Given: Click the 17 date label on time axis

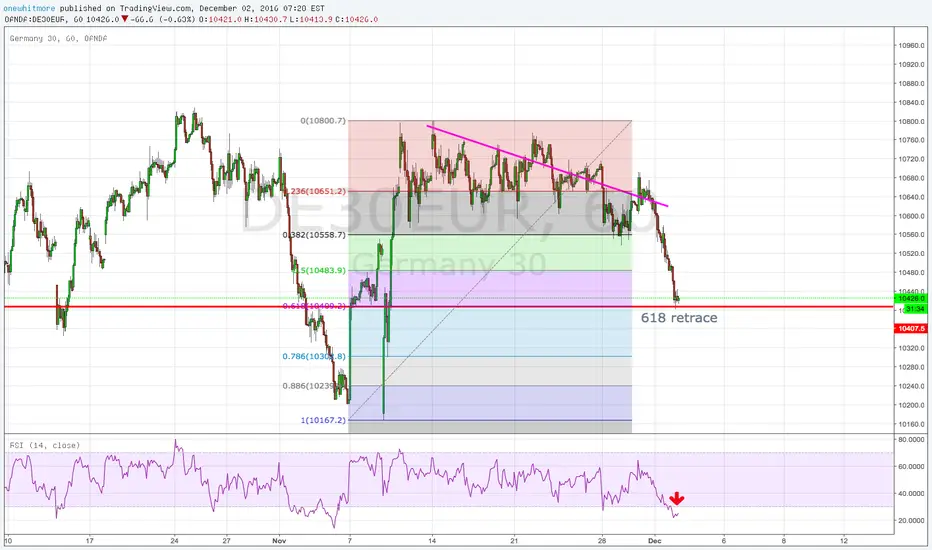Looking at the screenshot, I should click(x=89, y=540).
